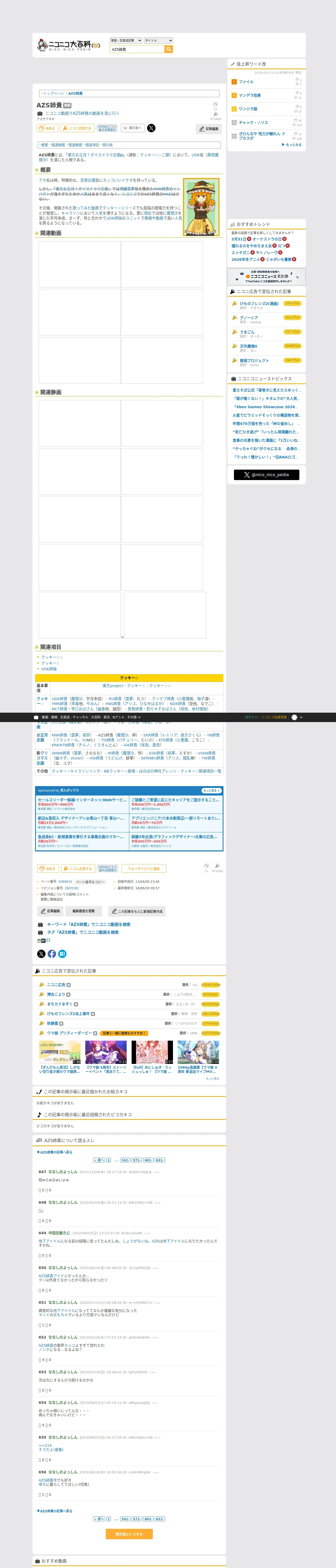Open the ウマ娘 プリティーダービー promoted article link

point(70,1033)
